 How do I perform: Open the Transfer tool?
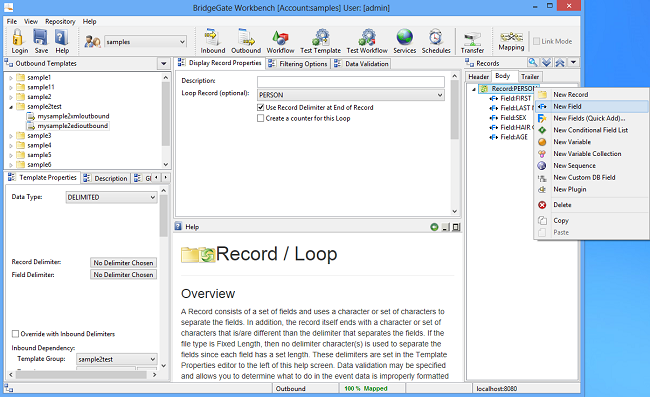click(x=472, y=42)
